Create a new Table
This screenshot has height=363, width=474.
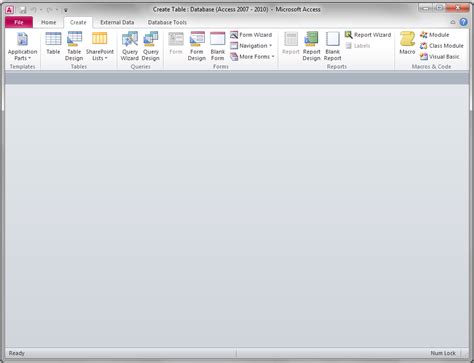tap(53, 44)
